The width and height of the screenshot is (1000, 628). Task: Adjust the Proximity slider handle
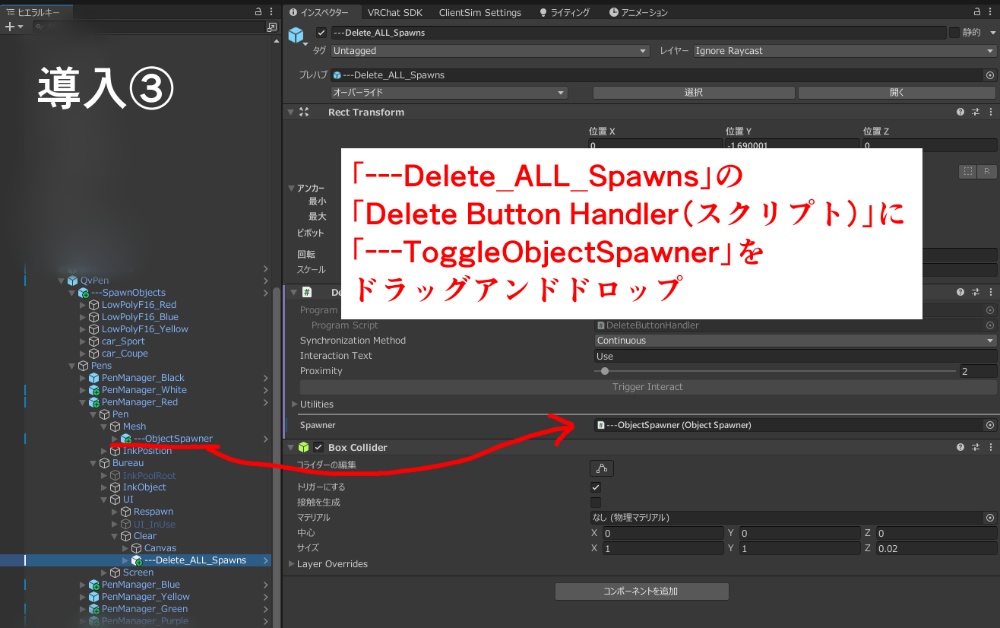click(x=605, y=371)
